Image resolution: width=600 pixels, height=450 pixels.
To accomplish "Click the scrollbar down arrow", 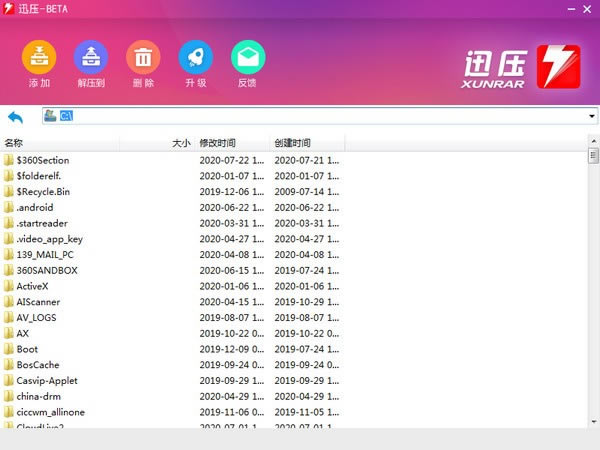I will click(x=593, y=422).
